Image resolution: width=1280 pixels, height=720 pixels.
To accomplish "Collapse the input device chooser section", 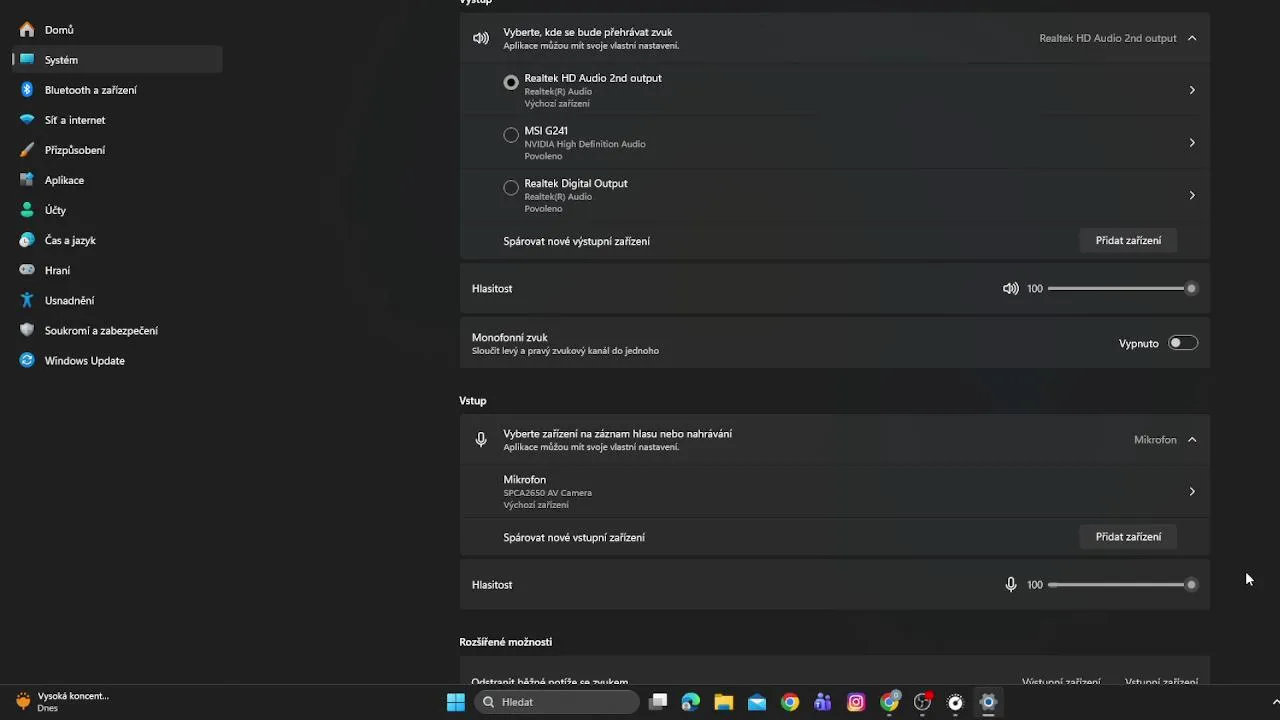I will [1192, 440].
